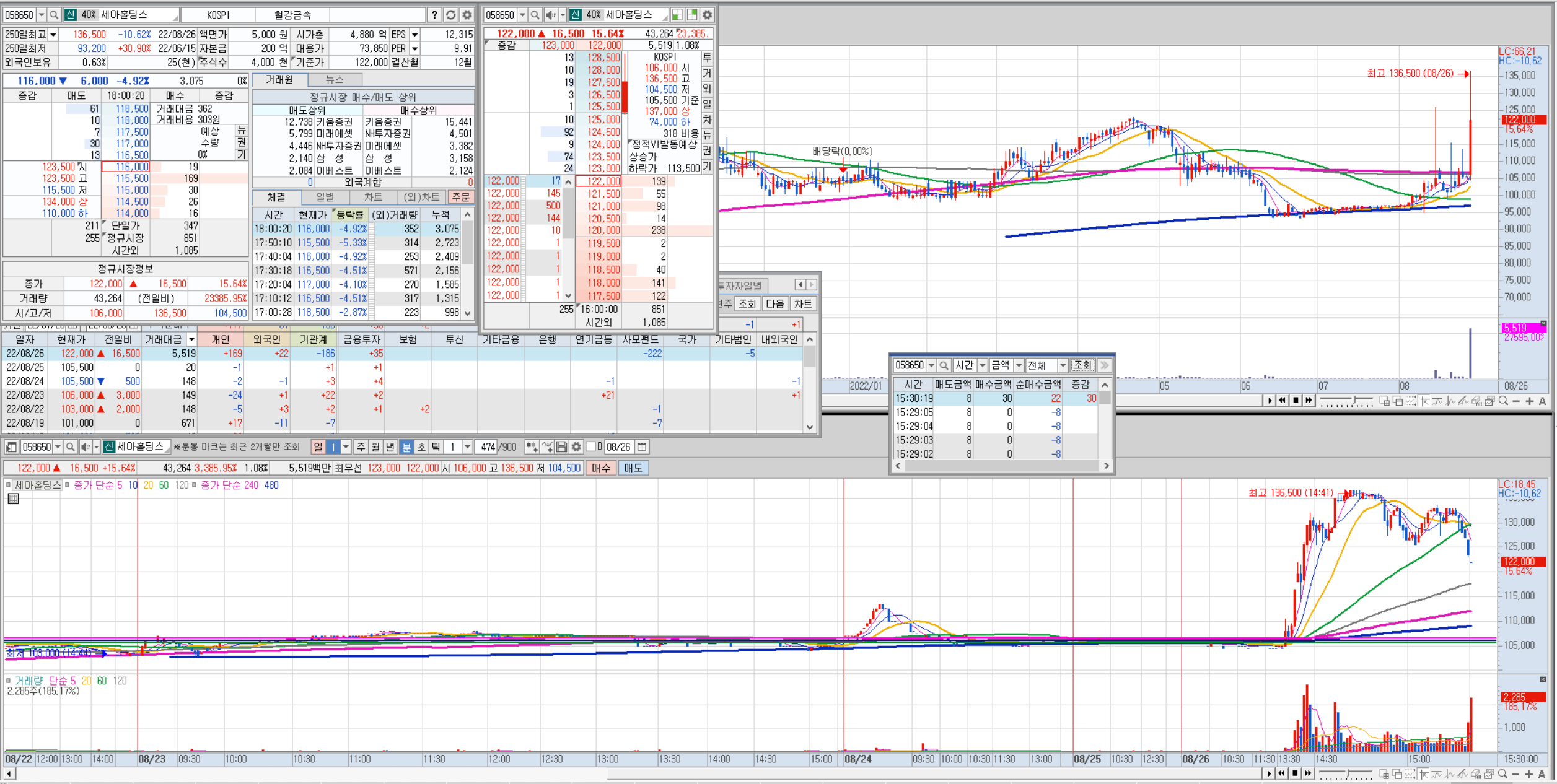The height and width of the screenshot is (784, 1557).
Task: Open stock code dropdown in top-left panel
Action: click(42, 15)
